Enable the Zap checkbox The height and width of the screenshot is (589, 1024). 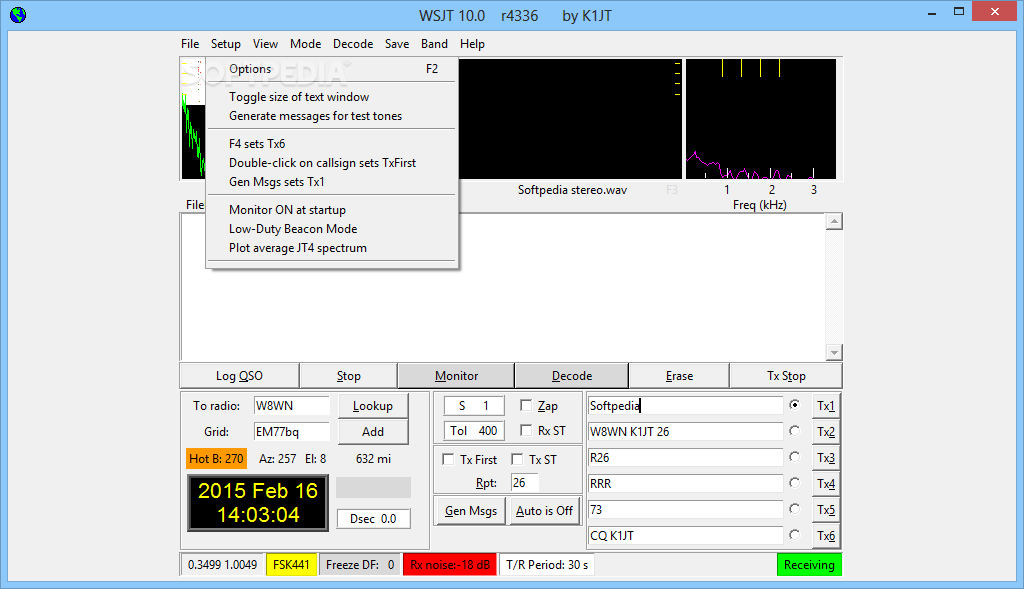(526, 406)
